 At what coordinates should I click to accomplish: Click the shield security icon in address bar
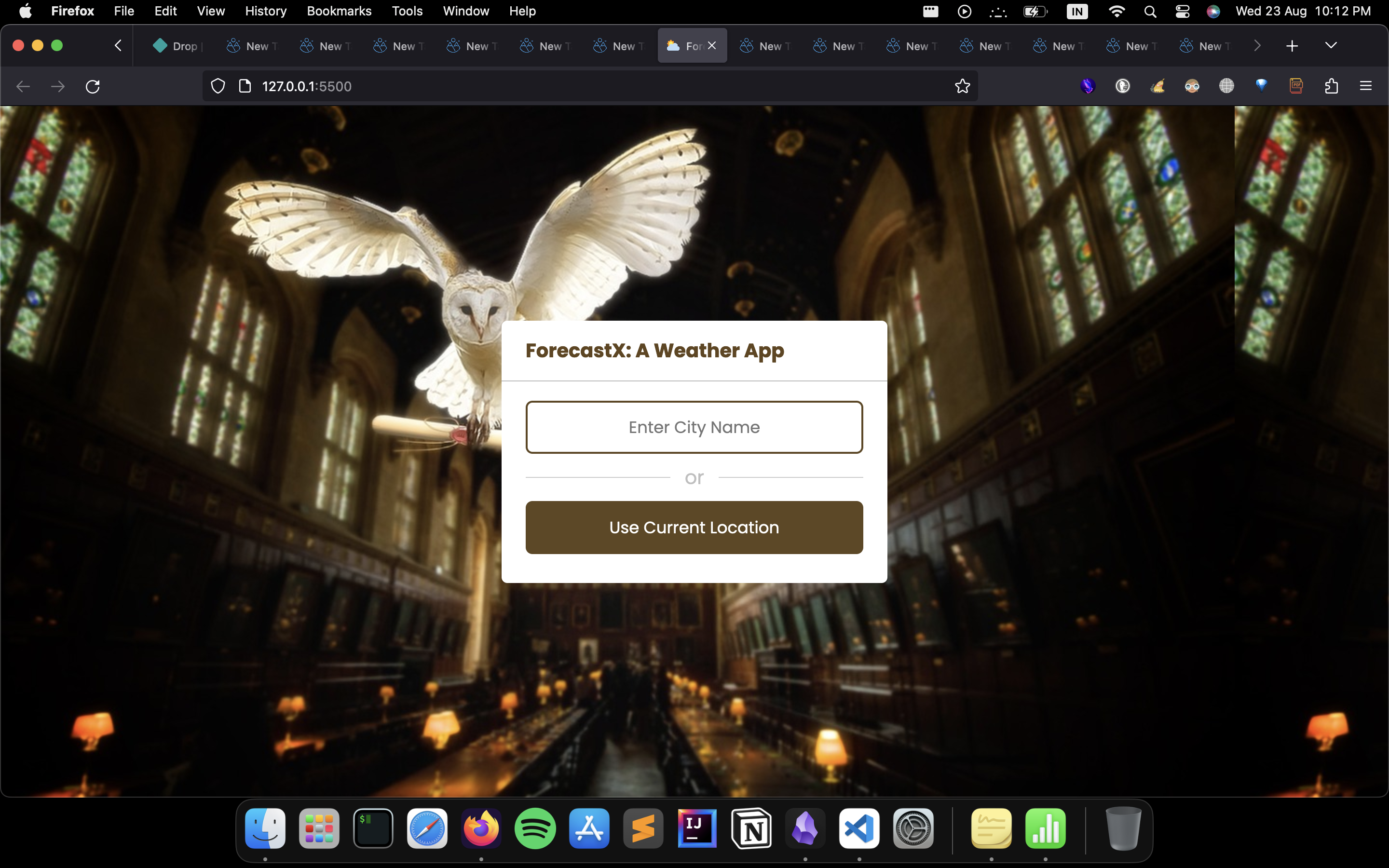pos(218,86)
